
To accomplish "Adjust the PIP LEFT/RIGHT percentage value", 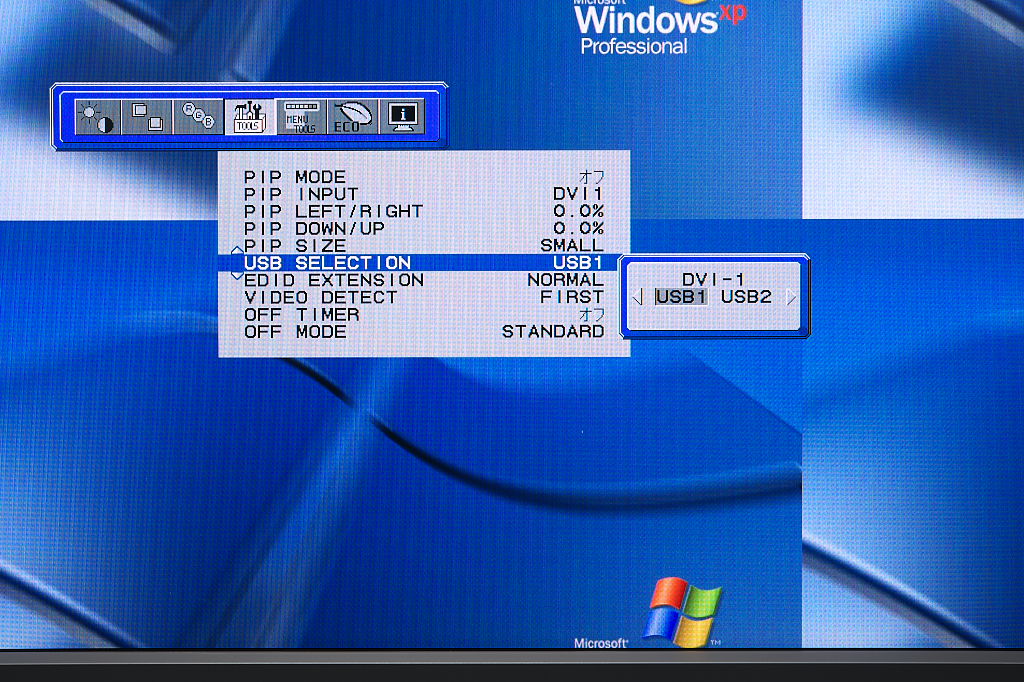I will pos(578,211).
